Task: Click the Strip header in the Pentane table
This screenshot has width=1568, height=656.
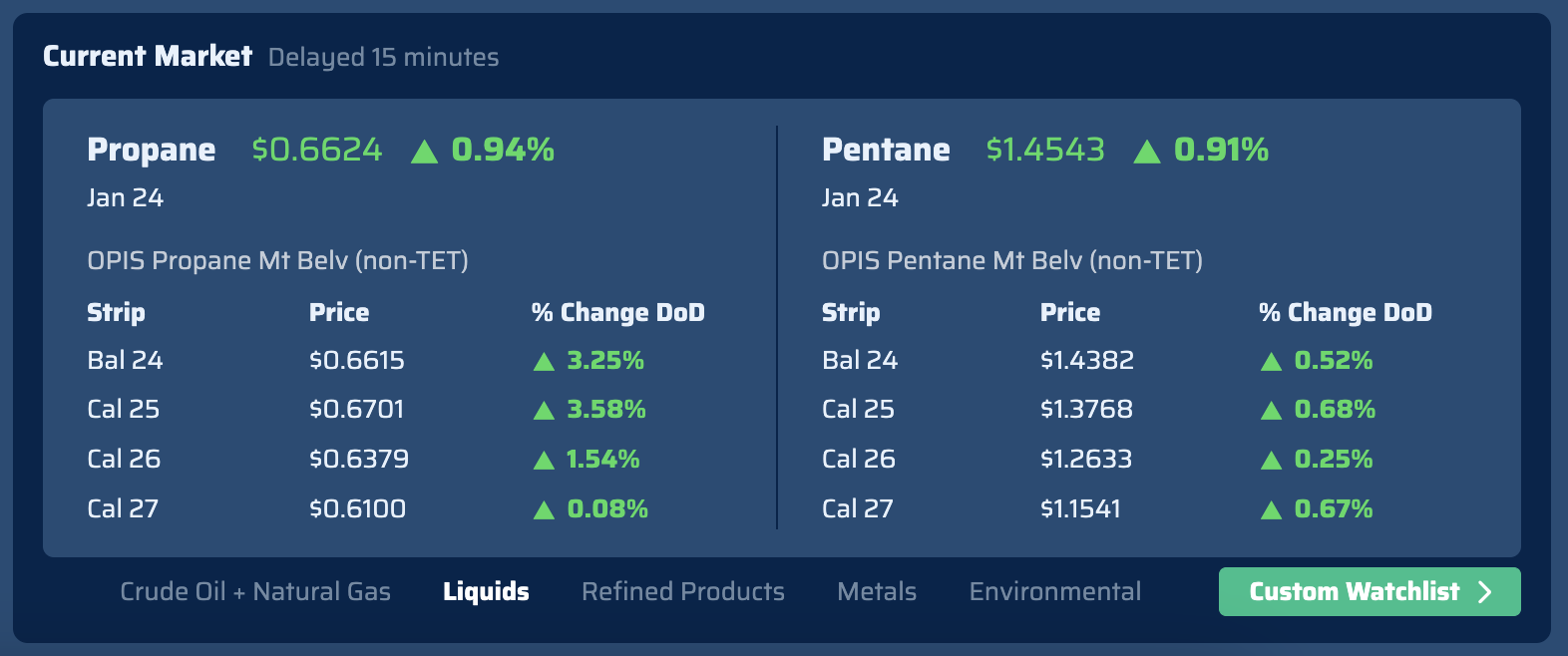Action: tap(850, 312)
